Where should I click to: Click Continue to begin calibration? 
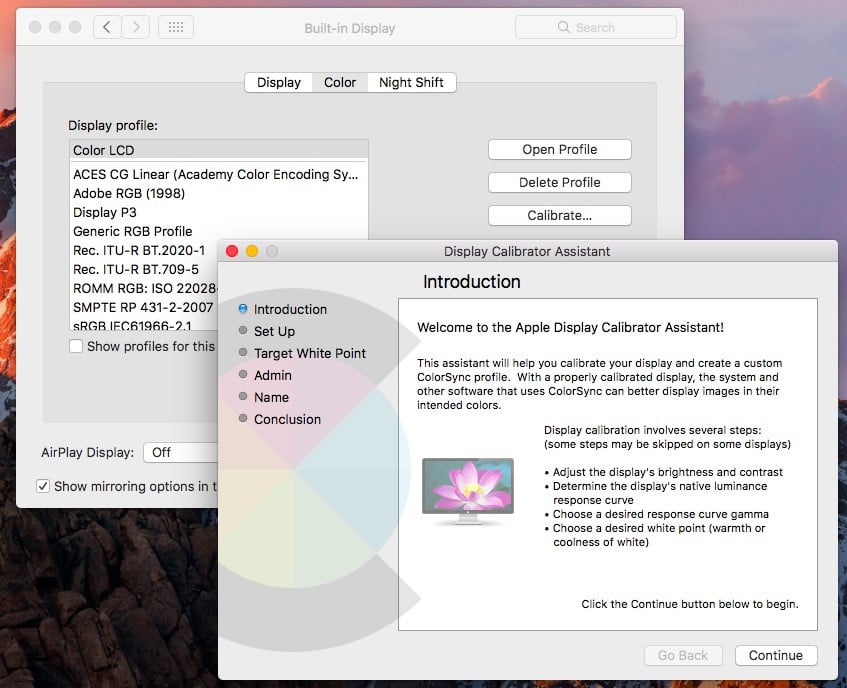[776, 655]
